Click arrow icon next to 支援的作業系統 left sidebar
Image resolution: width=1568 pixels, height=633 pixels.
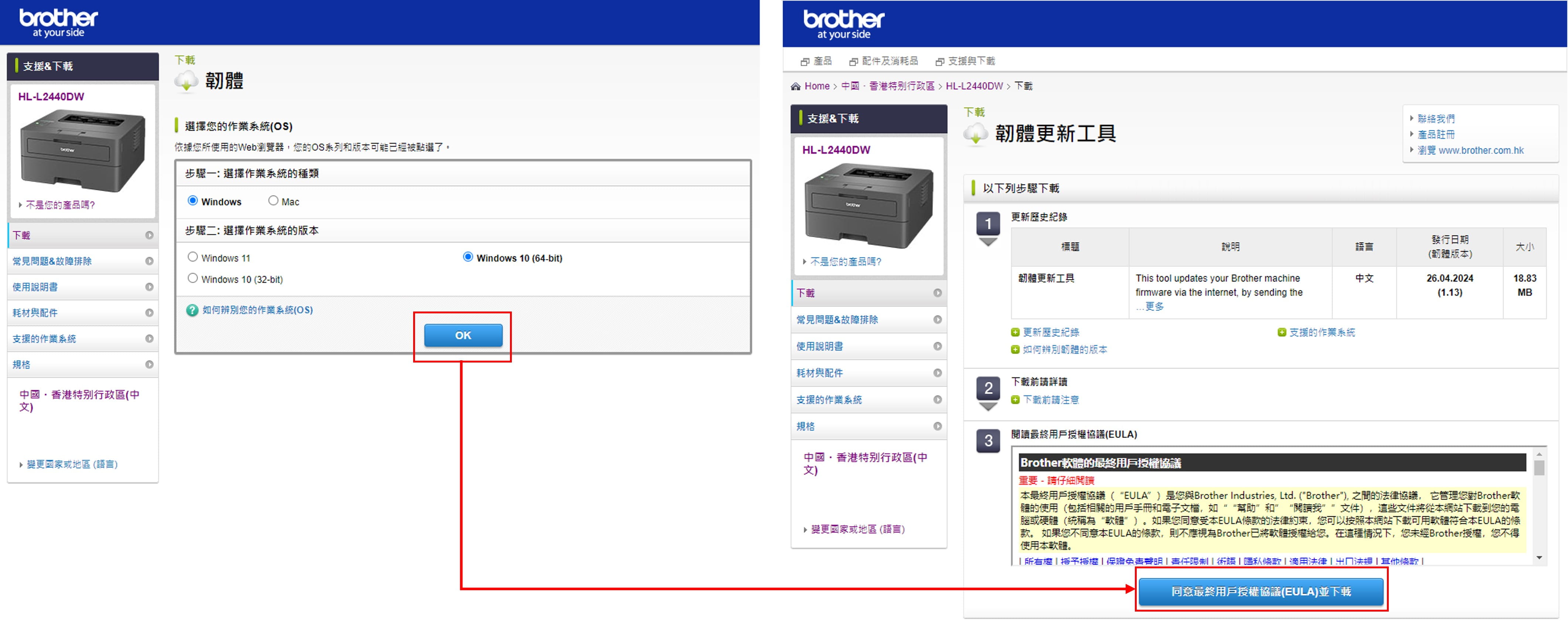[x=149, y=339]
